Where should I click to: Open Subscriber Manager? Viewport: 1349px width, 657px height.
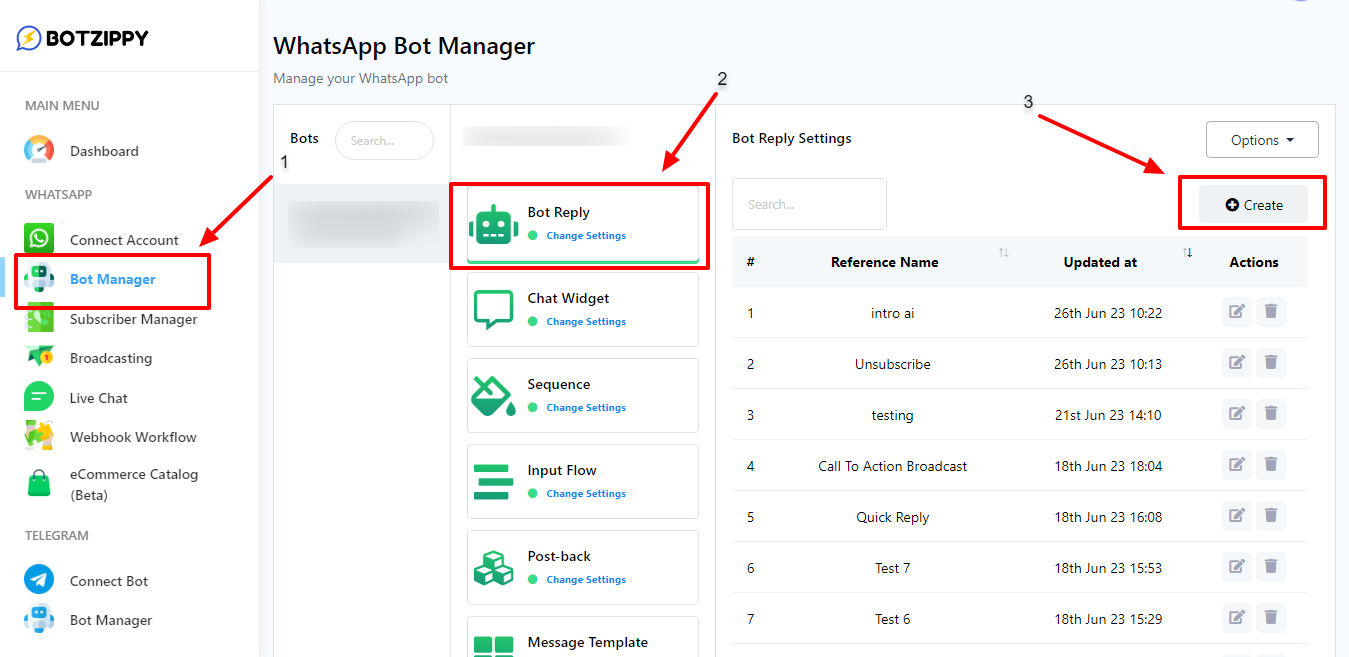[x=134, y=319]
